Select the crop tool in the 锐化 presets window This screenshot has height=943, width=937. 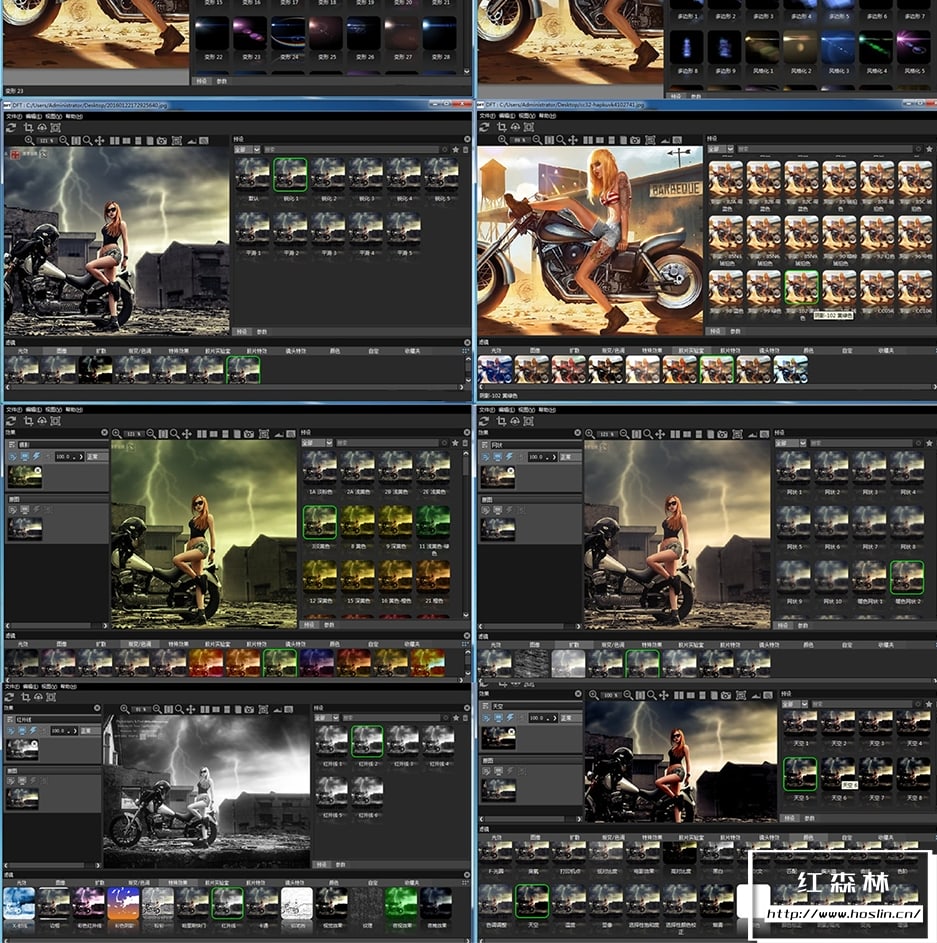28,127
